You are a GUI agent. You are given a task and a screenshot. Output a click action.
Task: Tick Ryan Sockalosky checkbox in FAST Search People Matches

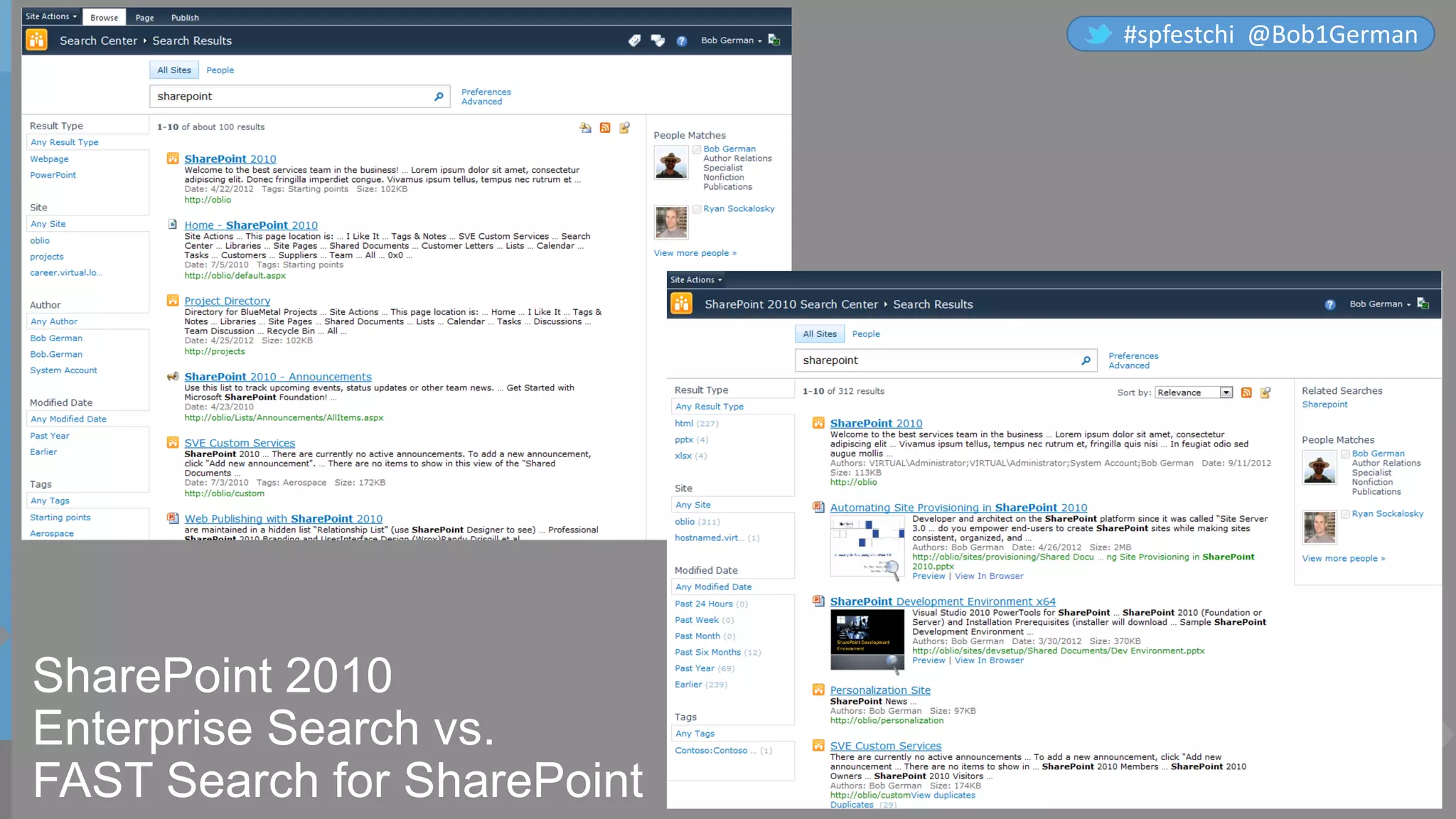tap(1346, 514)
